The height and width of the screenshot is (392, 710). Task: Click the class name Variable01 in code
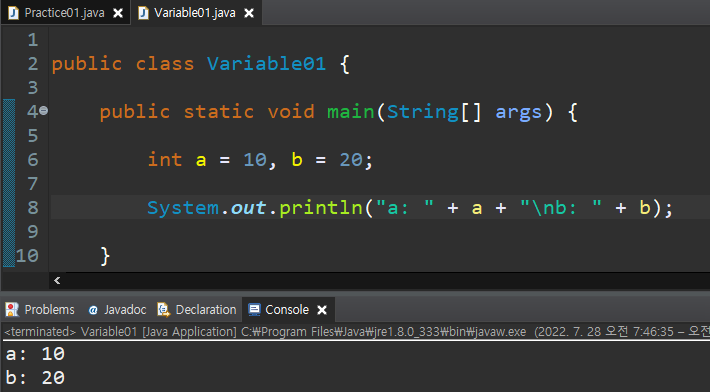pos(266,64)
